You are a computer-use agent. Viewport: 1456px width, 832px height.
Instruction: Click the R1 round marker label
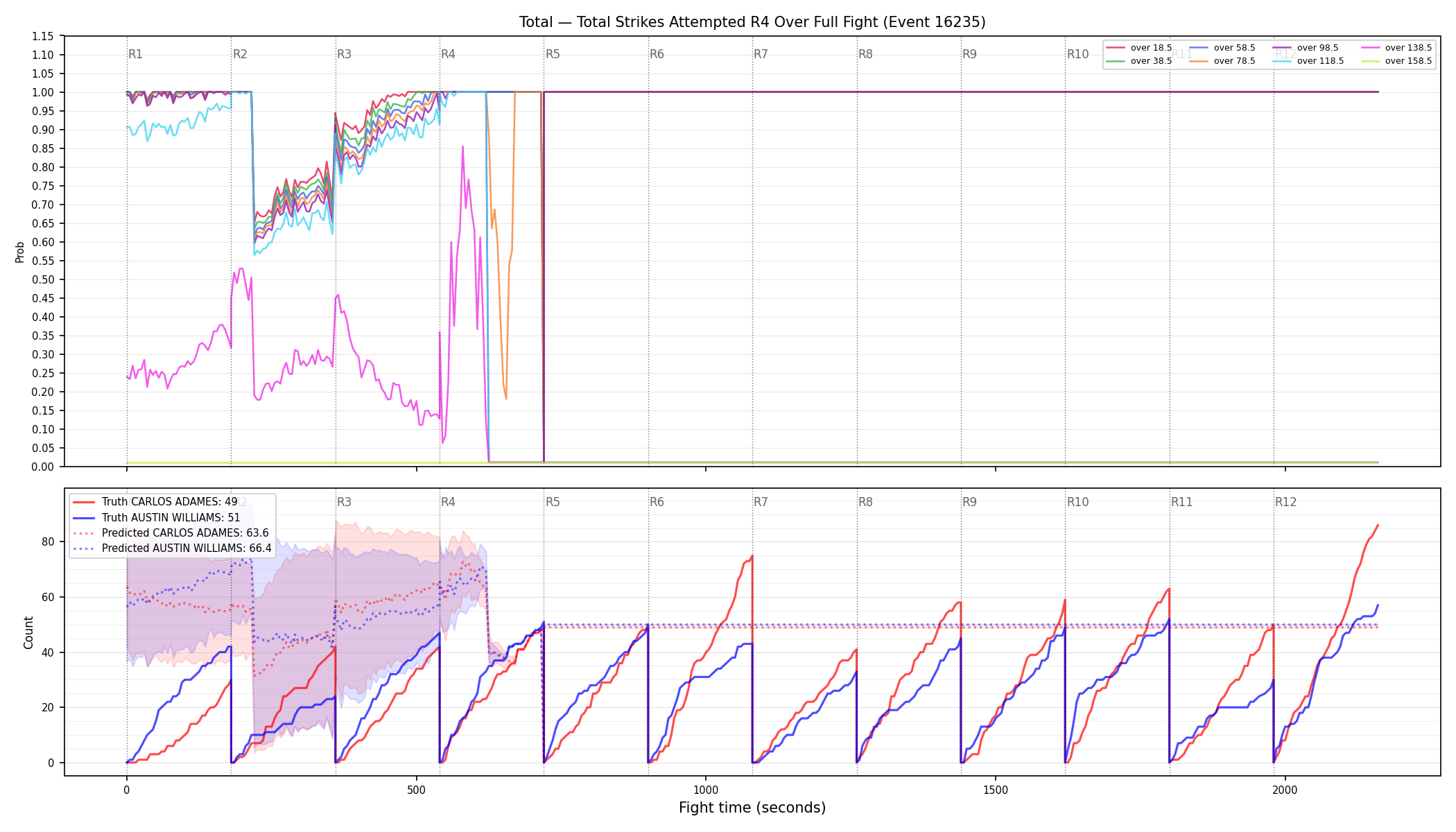coord(135,54)
